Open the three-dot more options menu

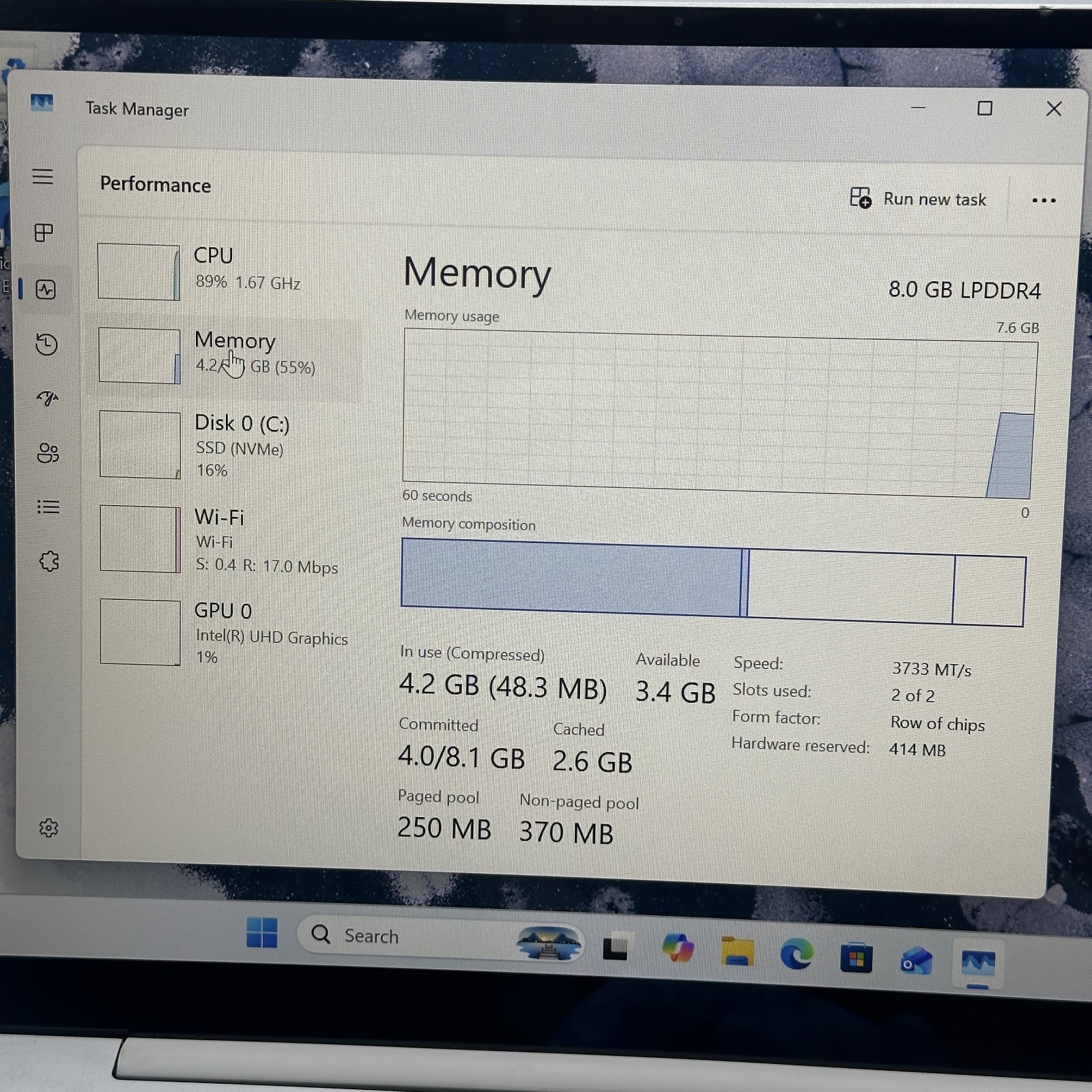coord(1044,201)
